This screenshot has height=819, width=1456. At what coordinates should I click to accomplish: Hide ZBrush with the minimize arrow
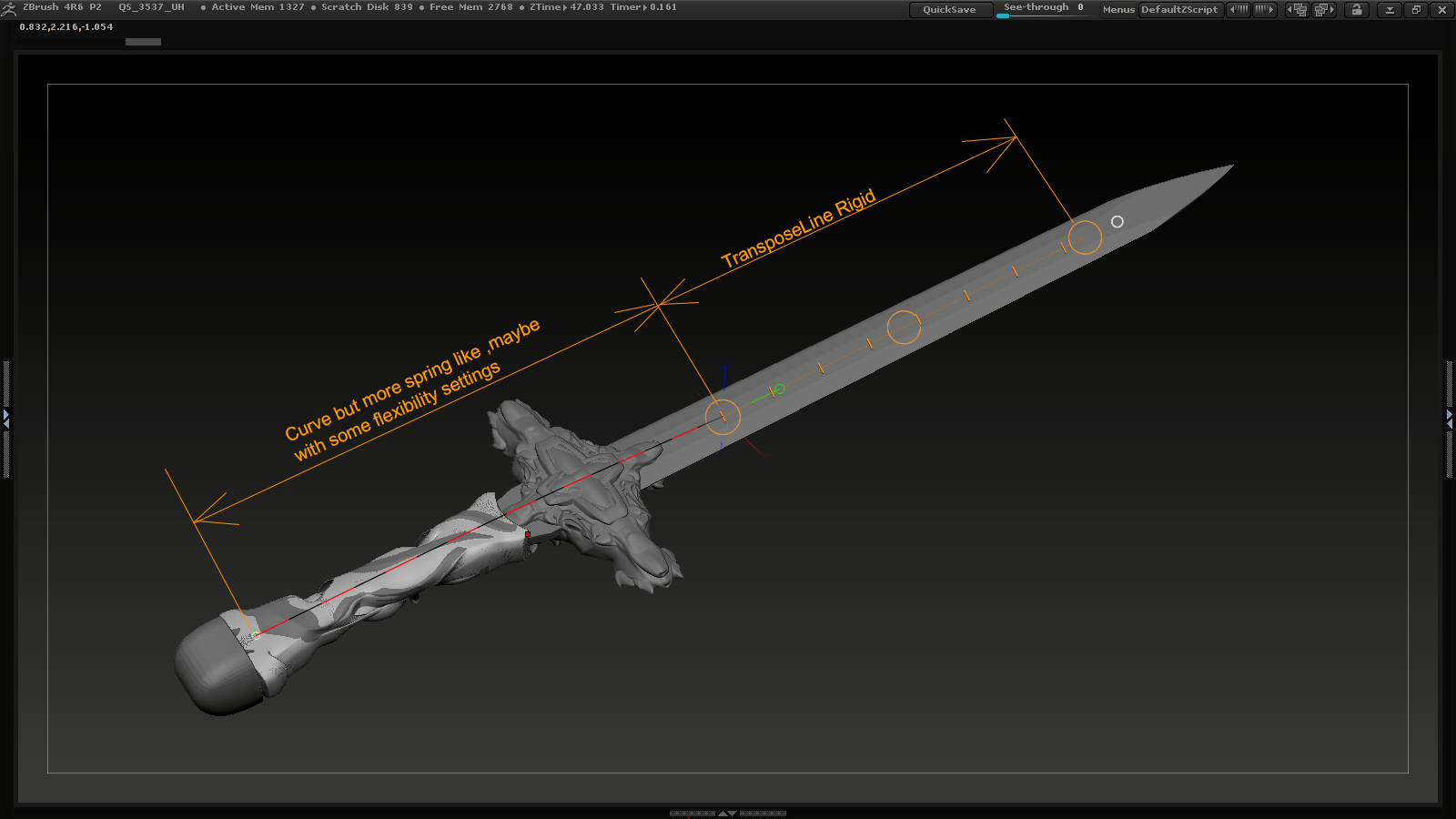click(x=1389, y=10)
